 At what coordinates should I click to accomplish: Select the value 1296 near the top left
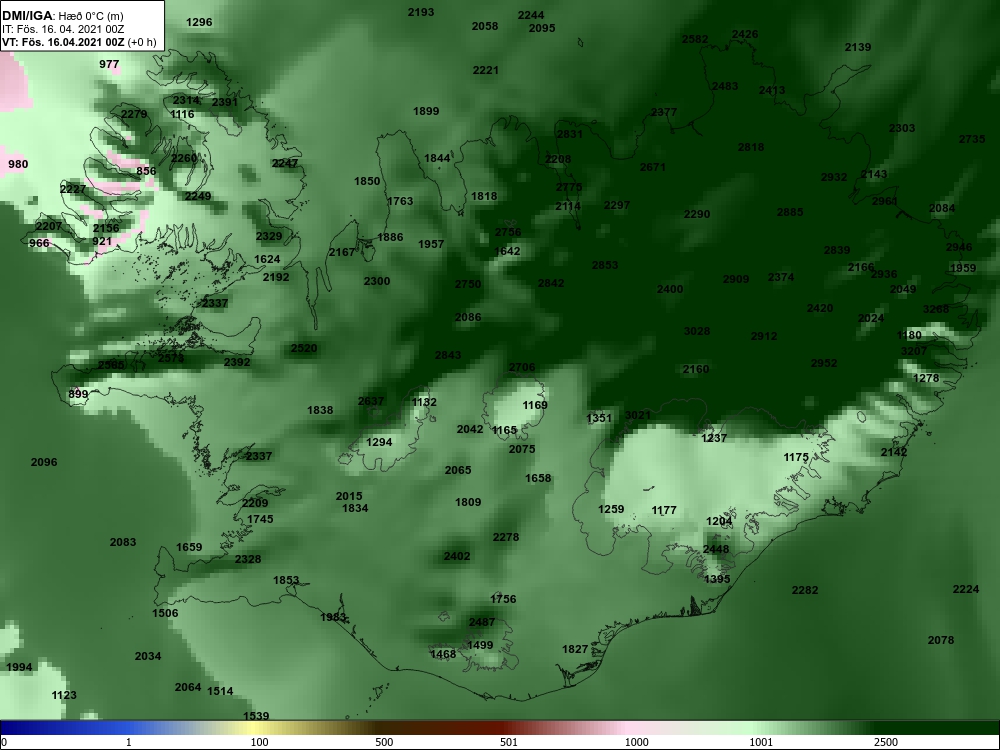(x=199, y=22)
